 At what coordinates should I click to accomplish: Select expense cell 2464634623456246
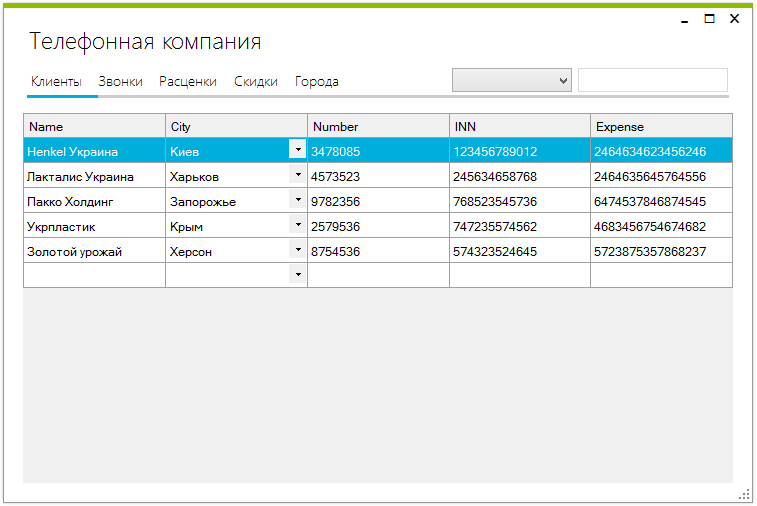point(661,151)
